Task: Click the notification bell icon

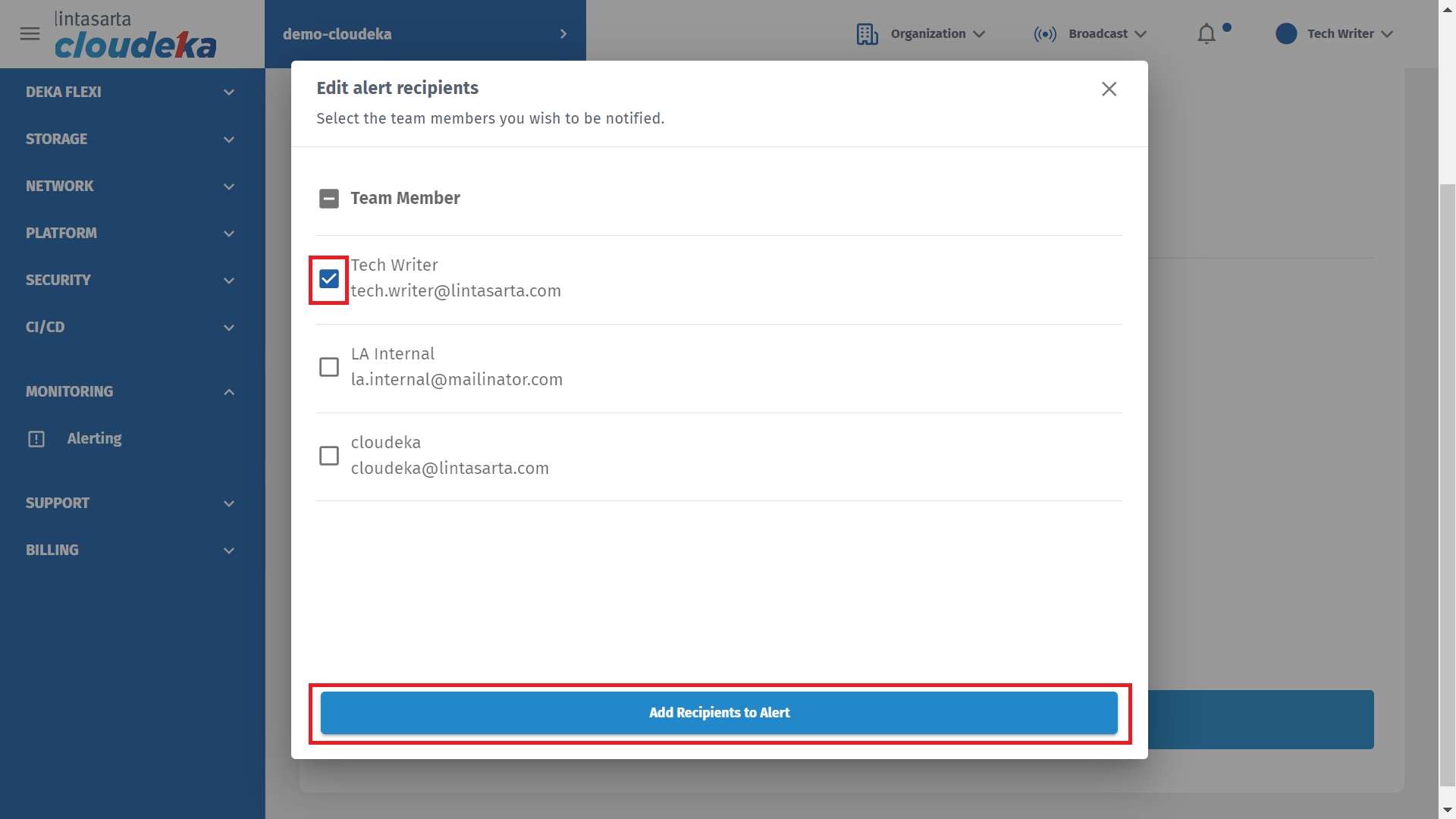Action: tap(1206, 34)
